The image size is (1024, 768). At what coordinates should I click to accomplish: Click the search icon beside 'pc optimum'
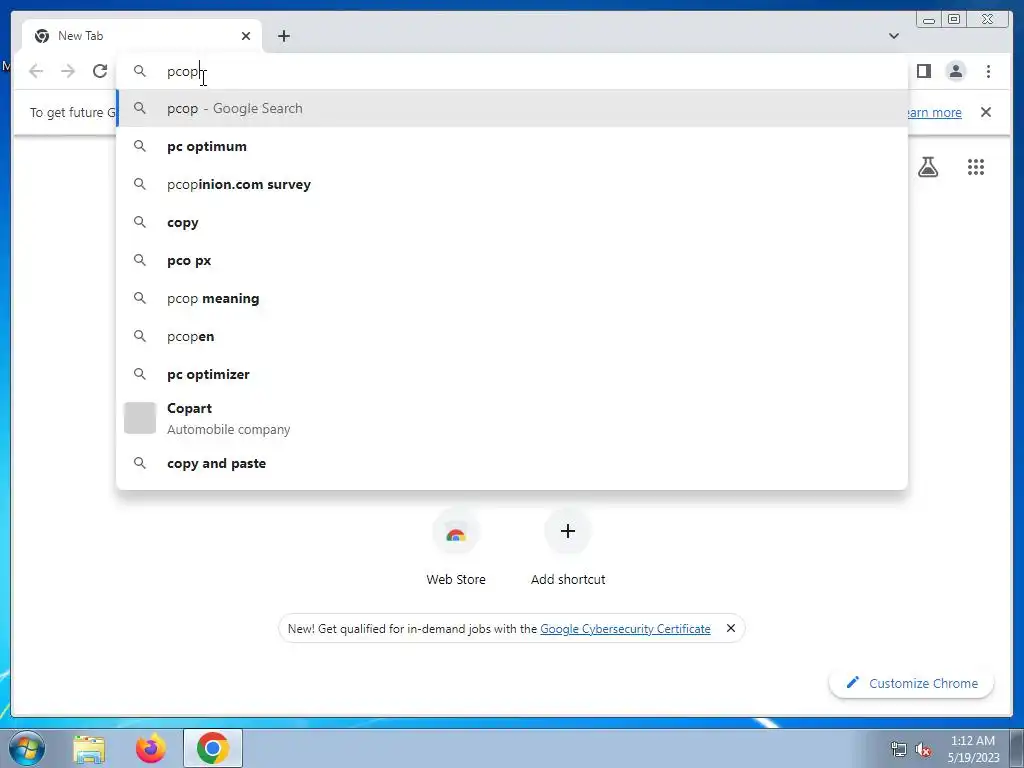140,146
